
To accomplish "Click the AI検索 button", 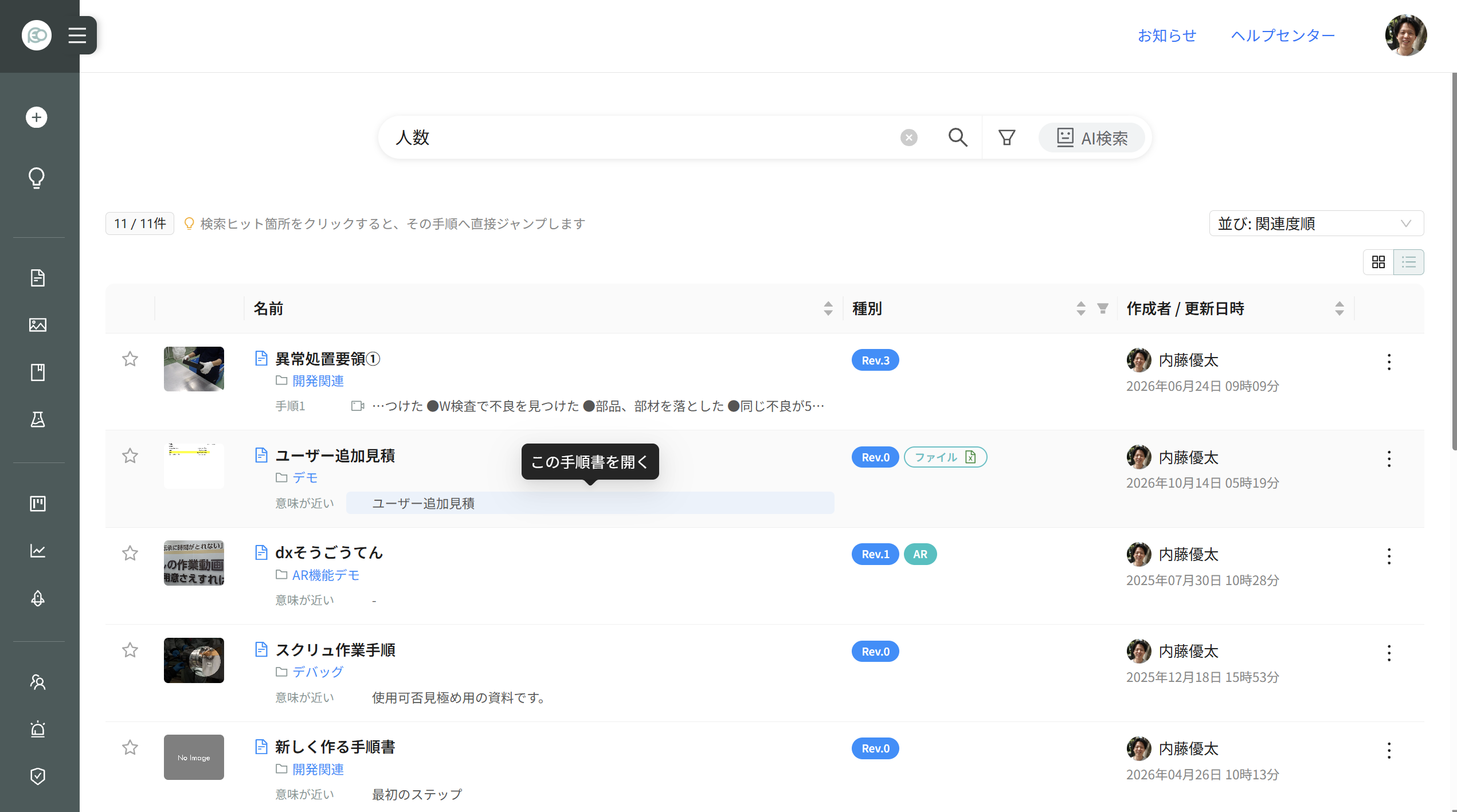I will point(1092,138).
